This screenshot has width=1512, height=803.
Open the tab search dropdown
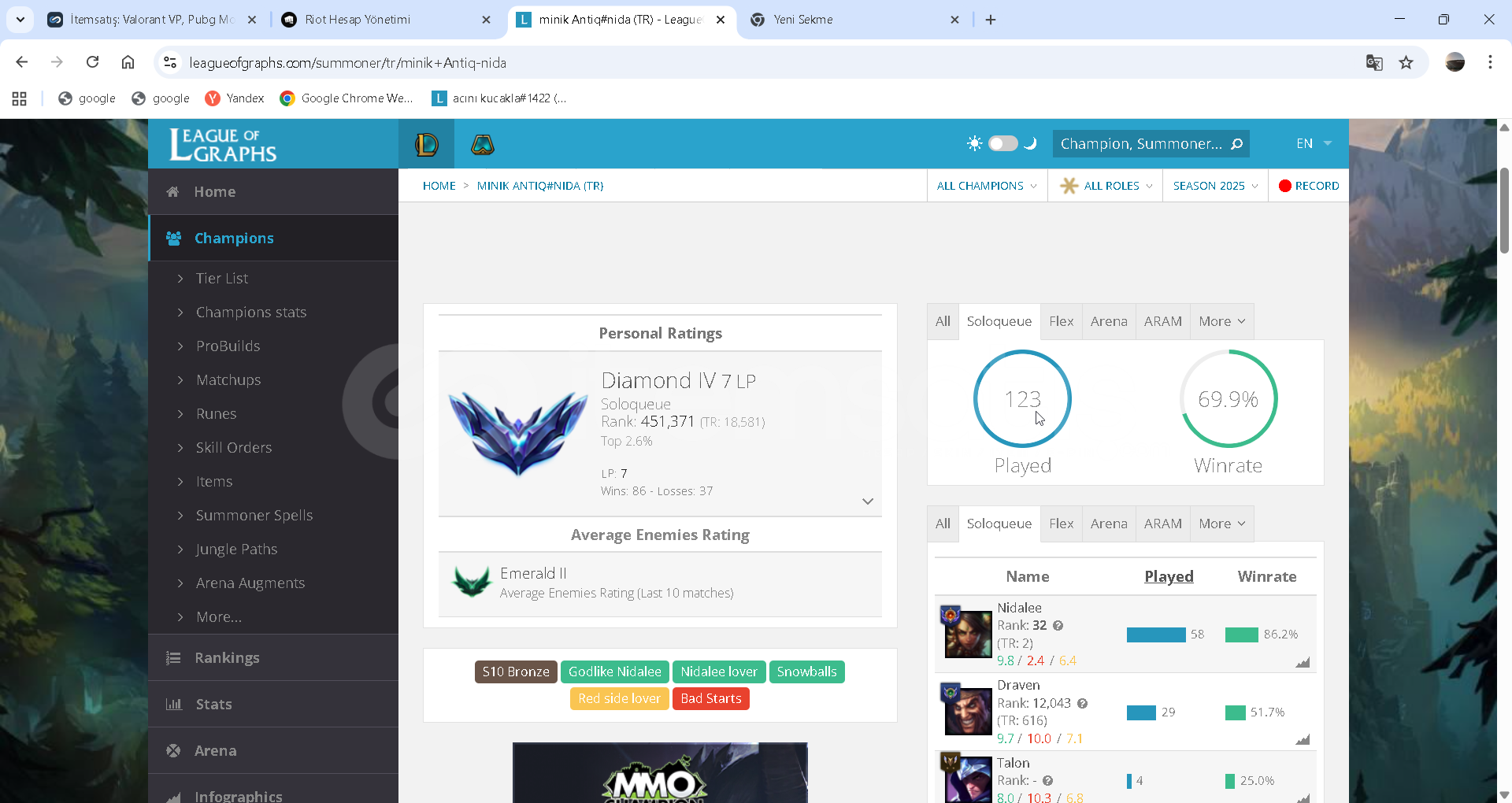coord(20,20)
